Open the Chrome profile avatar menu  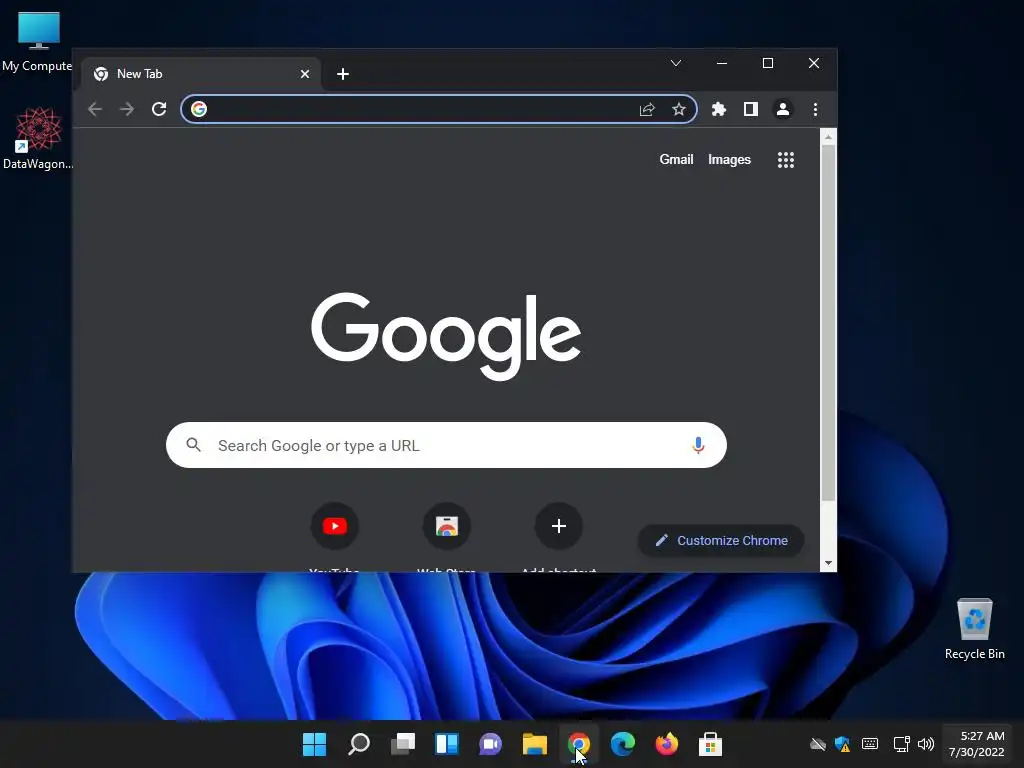[782, 109]
